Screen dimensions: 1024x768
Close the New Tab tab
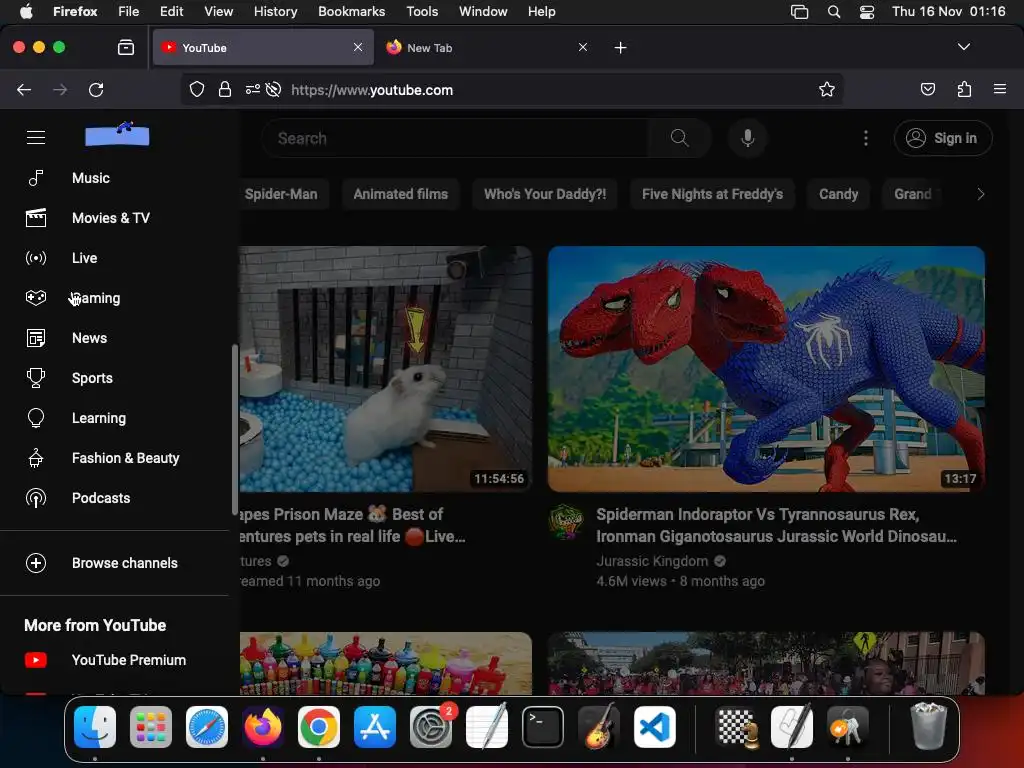click(583, 47)
